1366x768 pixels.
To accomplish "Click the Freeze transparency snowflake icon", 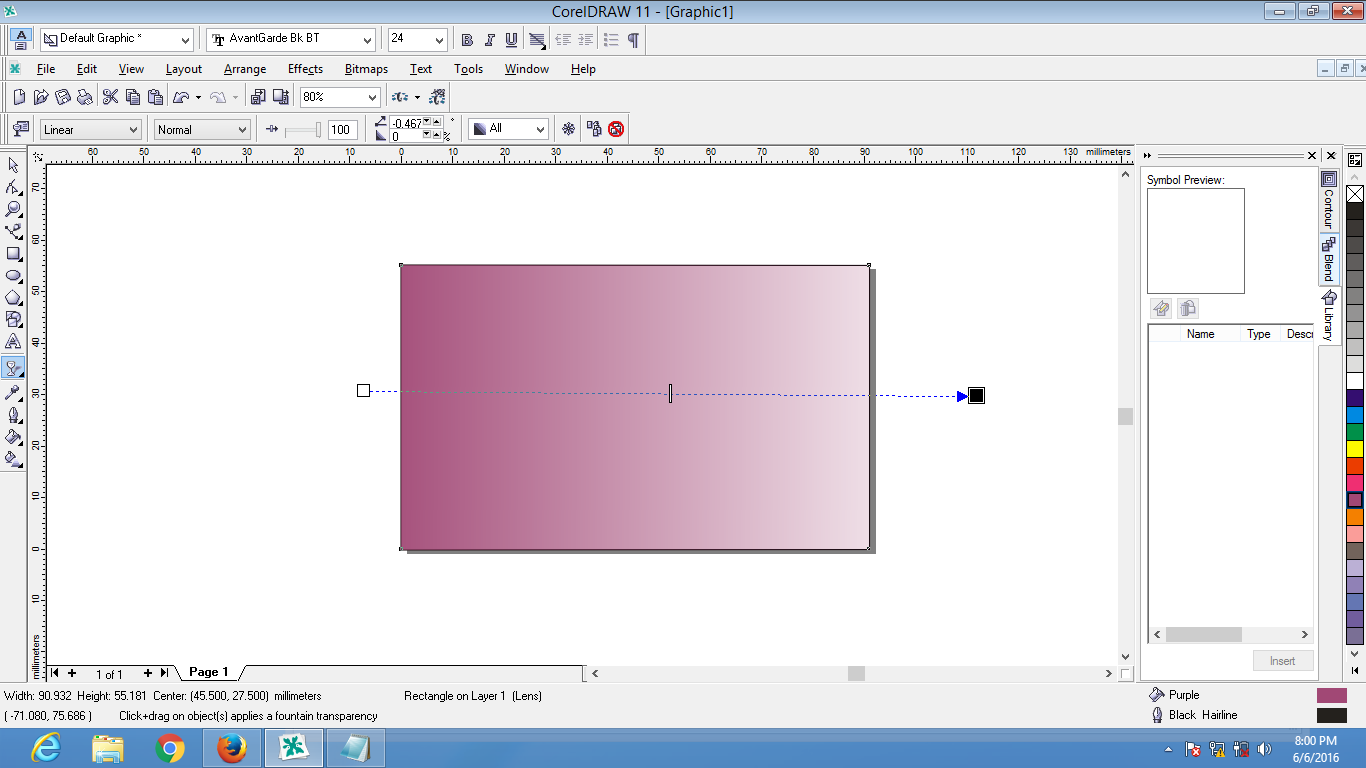I will pos(568,129).
